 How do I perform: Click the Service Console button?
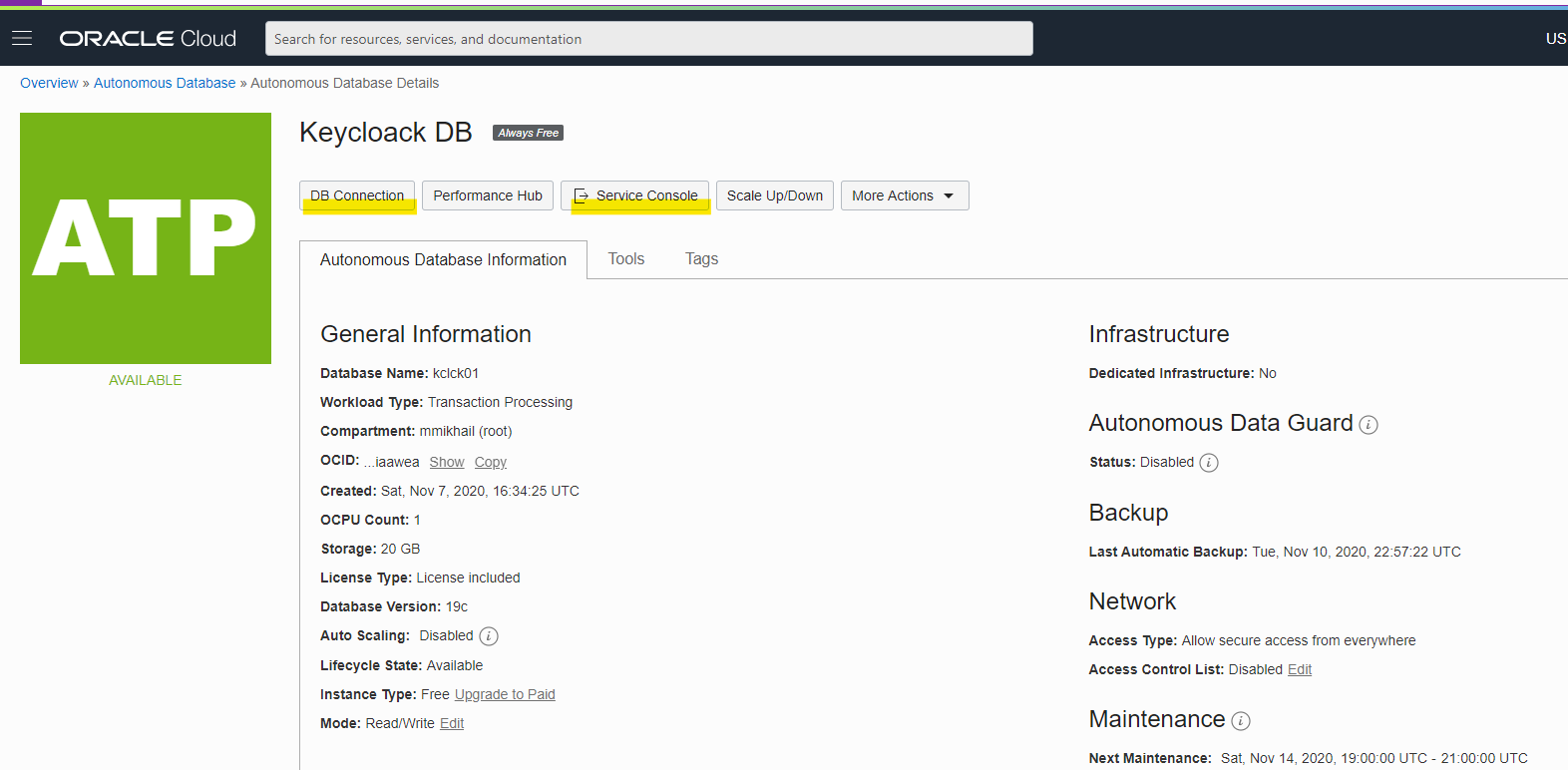[x=635, y=195]
